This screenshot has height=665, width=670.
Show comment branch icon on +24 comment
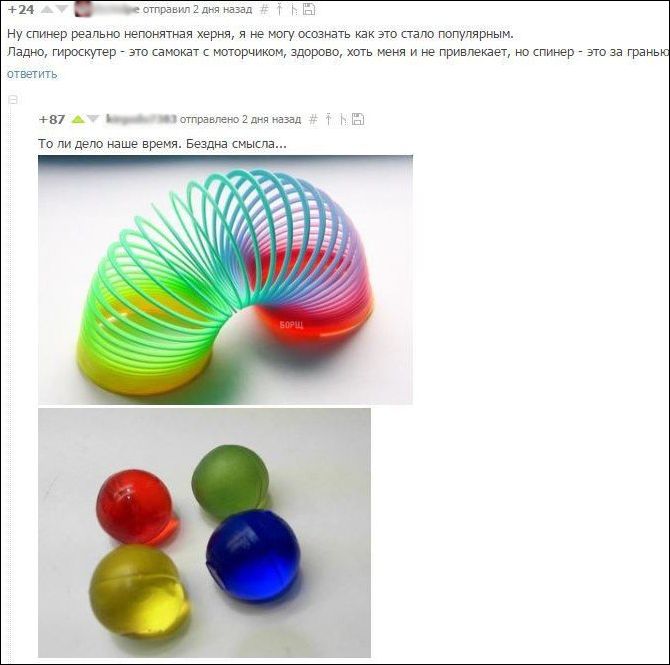click(x=294, y=9)
